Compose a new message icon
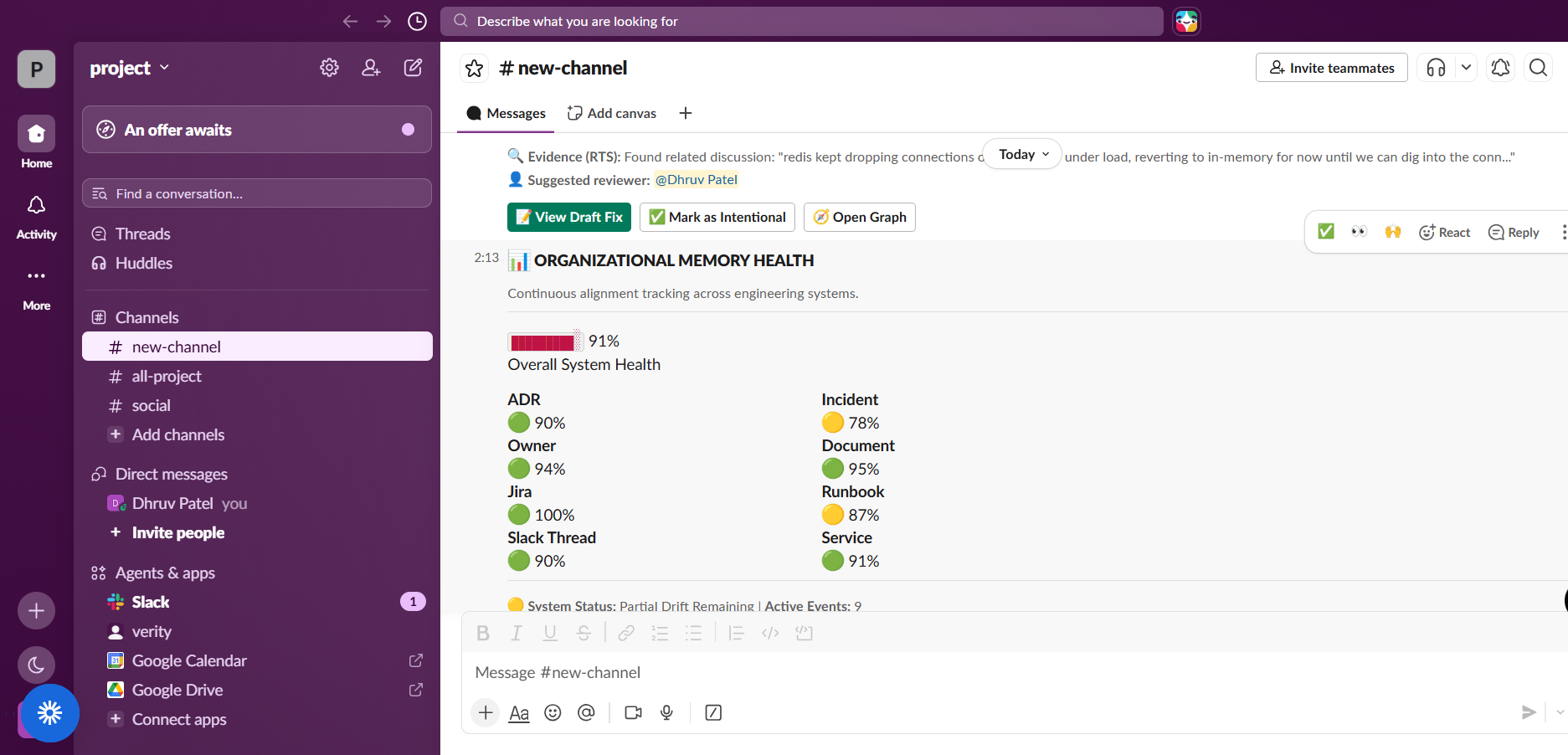The width and height of the screenshot is (1568, 755). click(x=413, y=68)
